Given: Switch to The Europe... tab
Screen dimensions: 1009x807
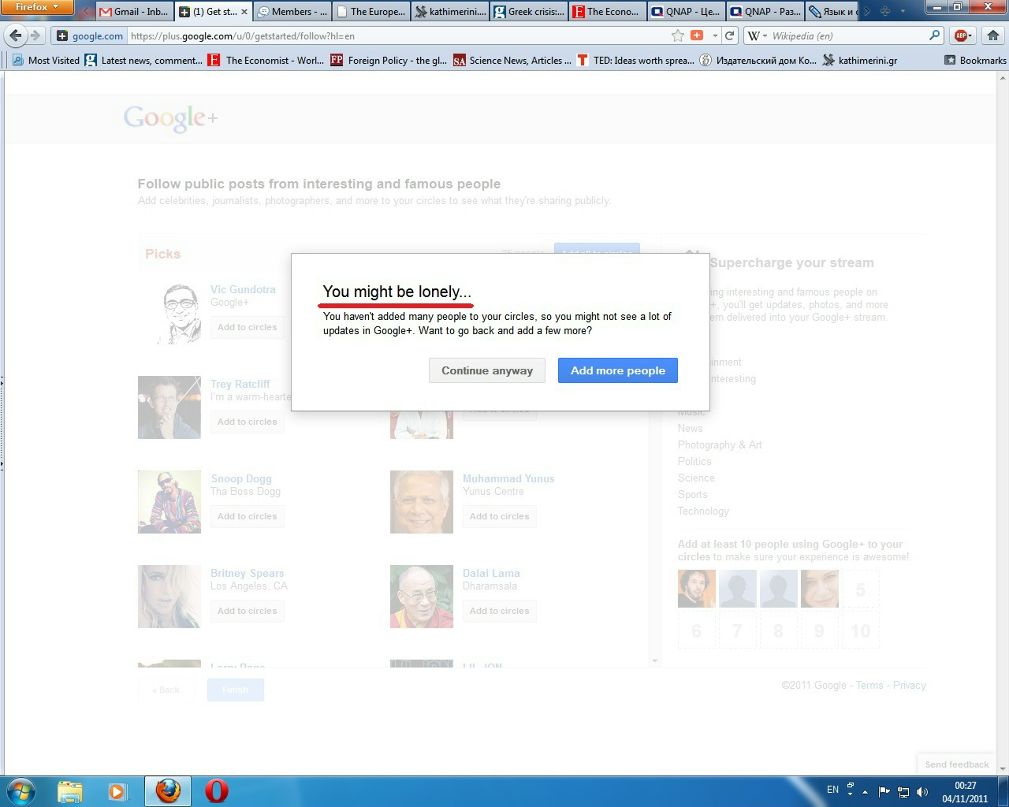Looking at the screenshot, I should click(371, 12).
